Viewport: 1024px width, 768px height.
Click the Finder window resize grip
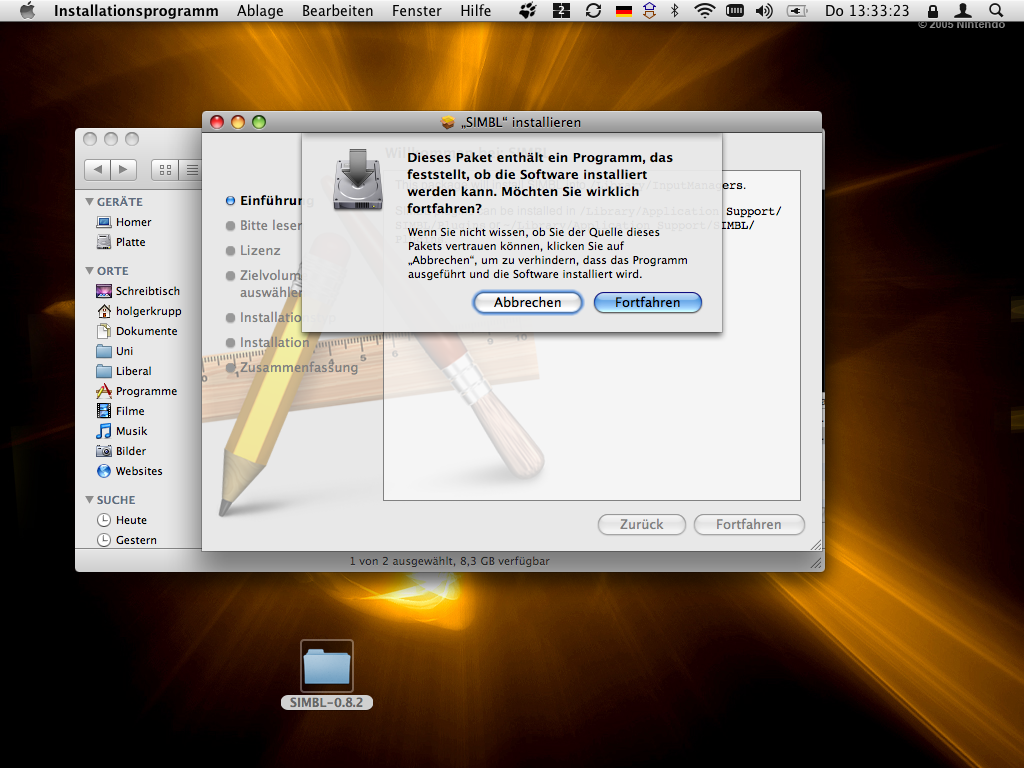click(816, 563)
